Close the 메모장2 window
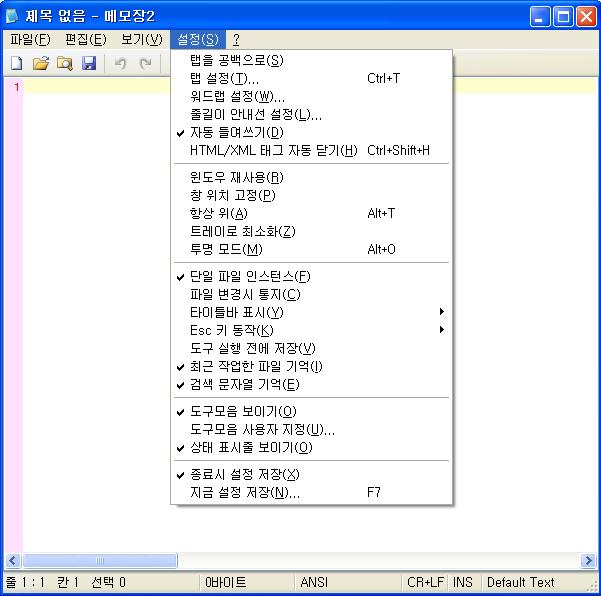The height and width of the screenshot is (596, 601). (586, 16)
